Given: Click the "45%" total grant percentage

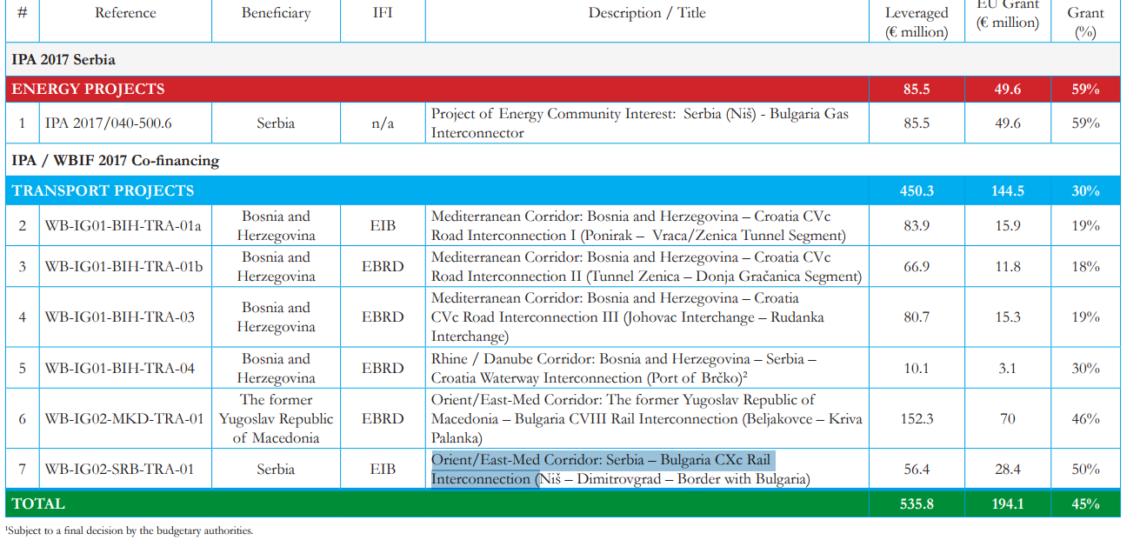Looking at the screenshot, I should [x=1085, y=504].
